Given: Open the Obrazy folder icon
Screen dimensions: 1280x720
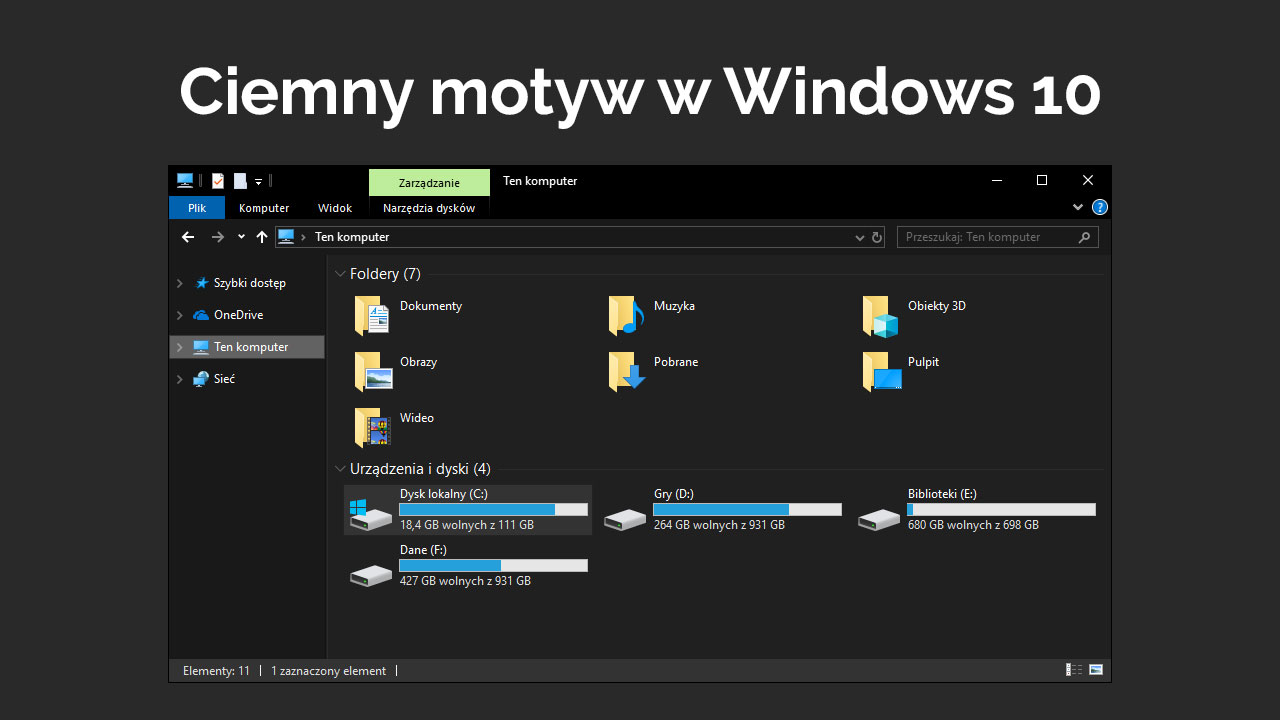Looking at the screenshot, I should coord(372,372).
